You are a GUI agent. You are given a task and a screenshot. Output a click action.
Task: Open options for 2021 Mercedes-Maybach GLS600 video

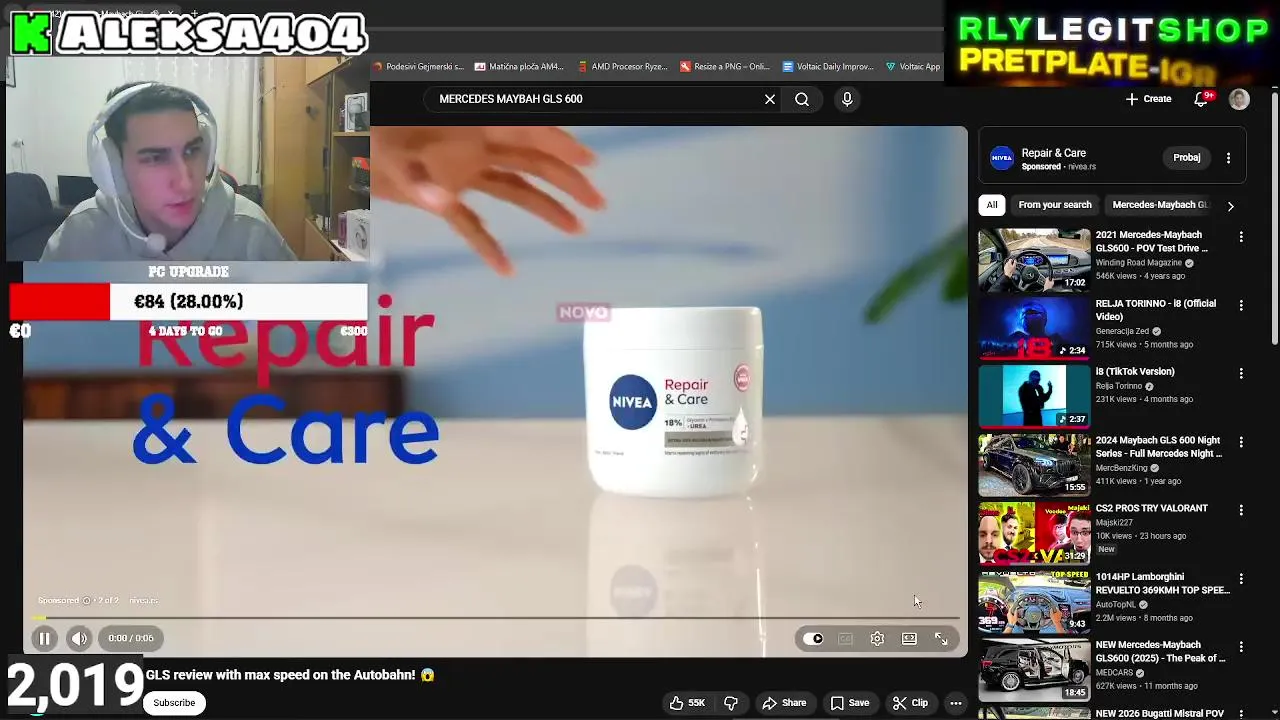(1241, 237)
